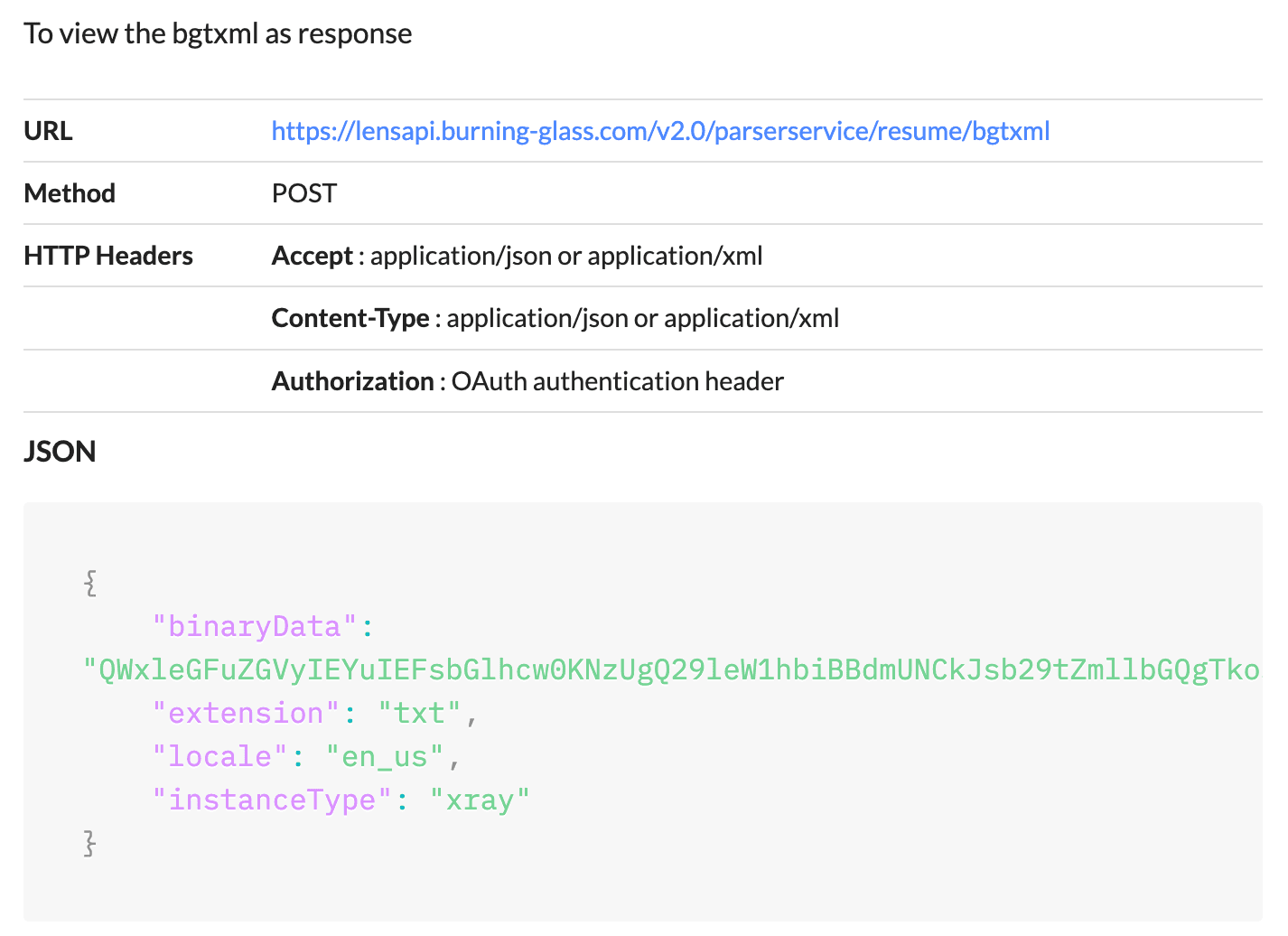Select the "JSON" section heading

click(x=60, y=451)
